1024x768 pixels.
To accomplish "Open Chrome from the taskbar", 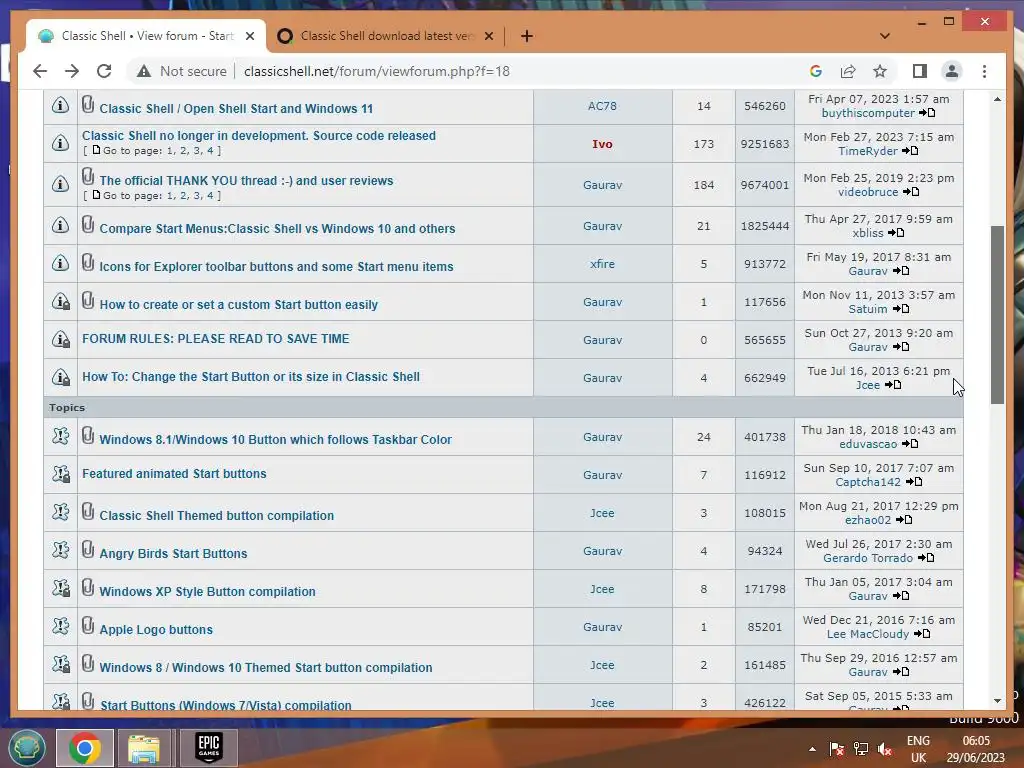I will [84, 748].
